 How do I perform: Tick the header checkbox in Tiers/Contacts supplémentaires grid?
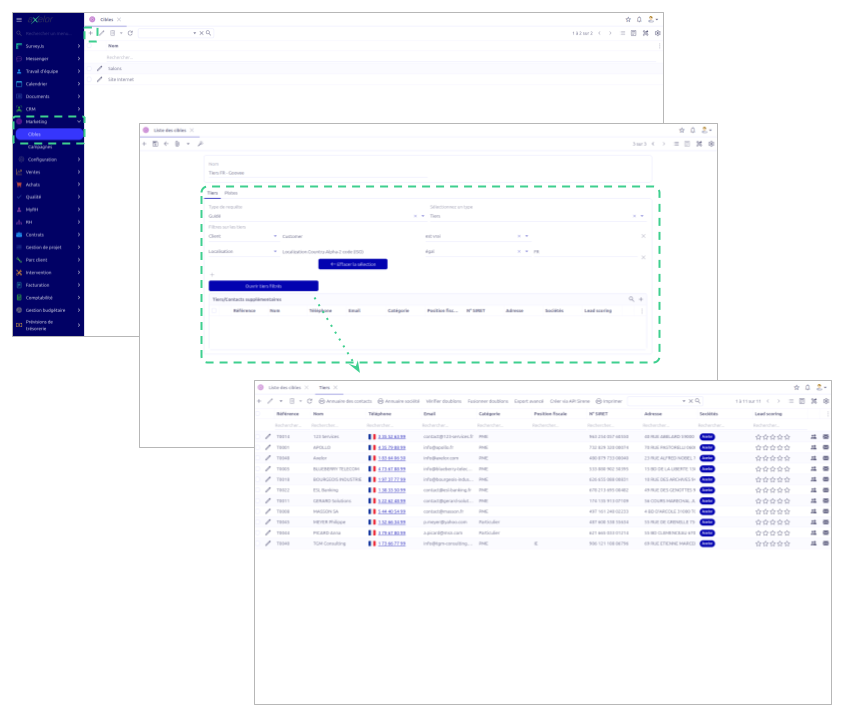[x=214, y=311]
